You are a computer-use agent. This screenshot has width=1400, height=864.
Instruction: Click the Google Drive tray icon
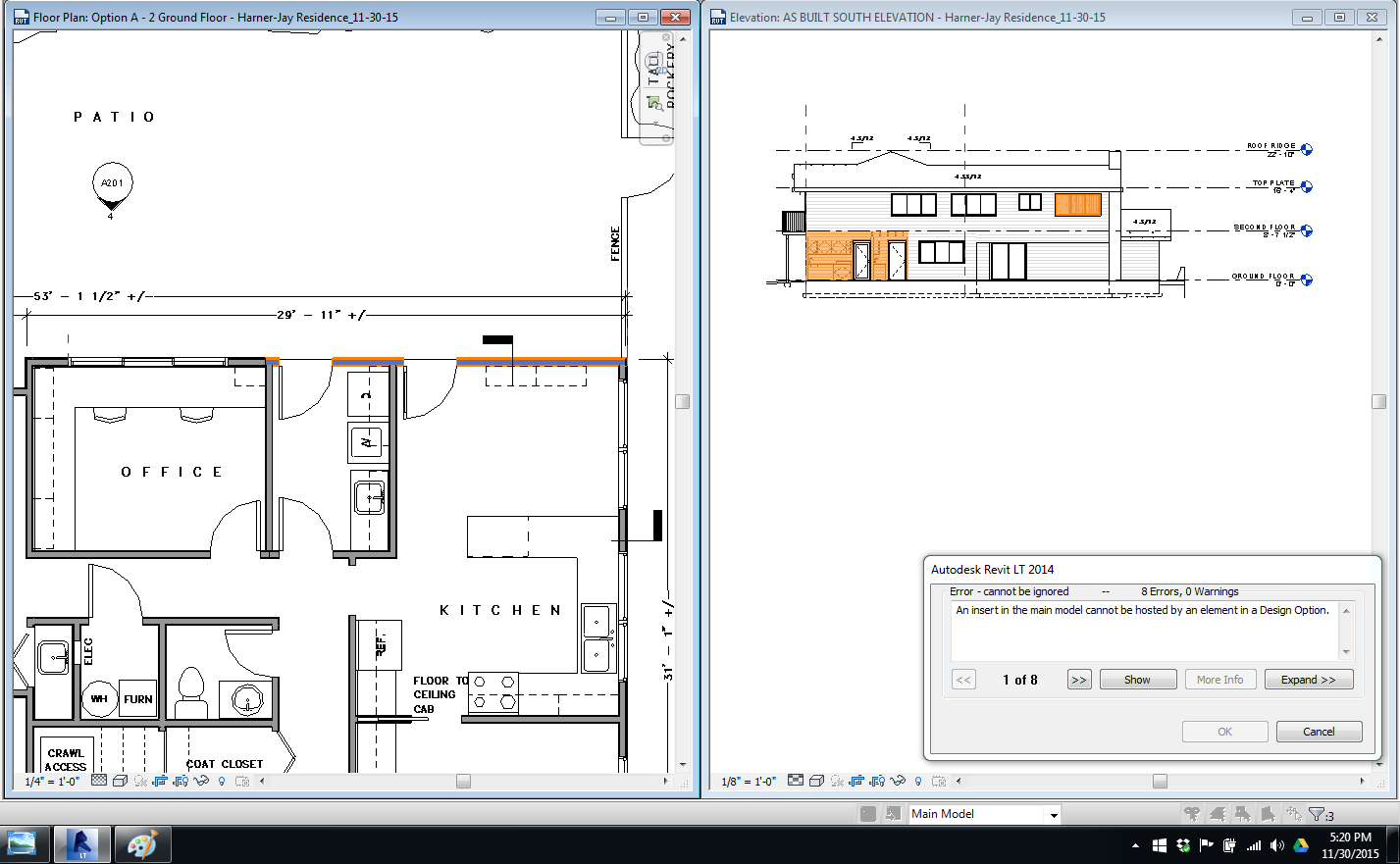pyautogui.click(x=1301, y=845)
